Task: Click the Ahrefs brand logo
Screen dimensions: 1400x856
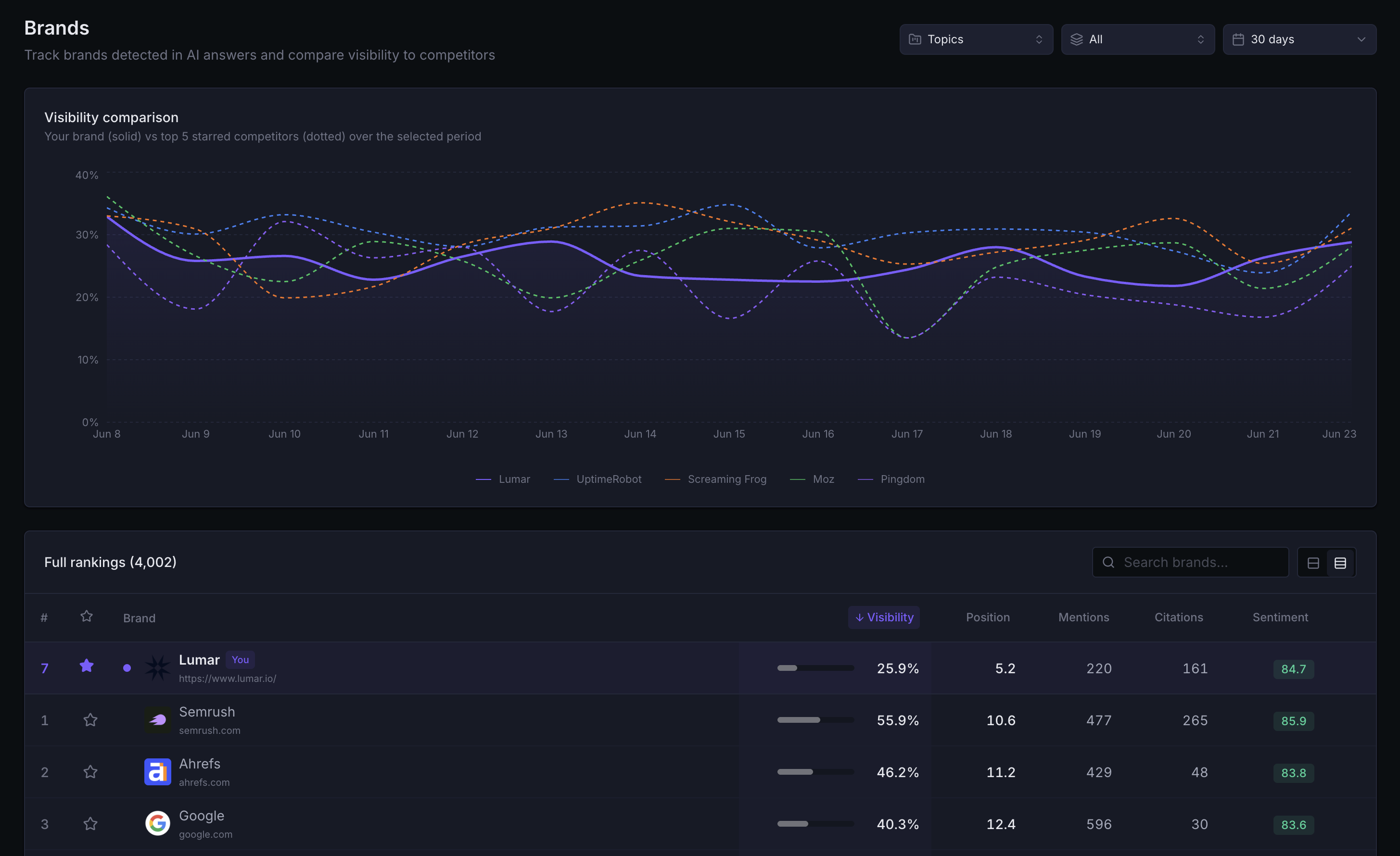Action: tap(157, 772)
